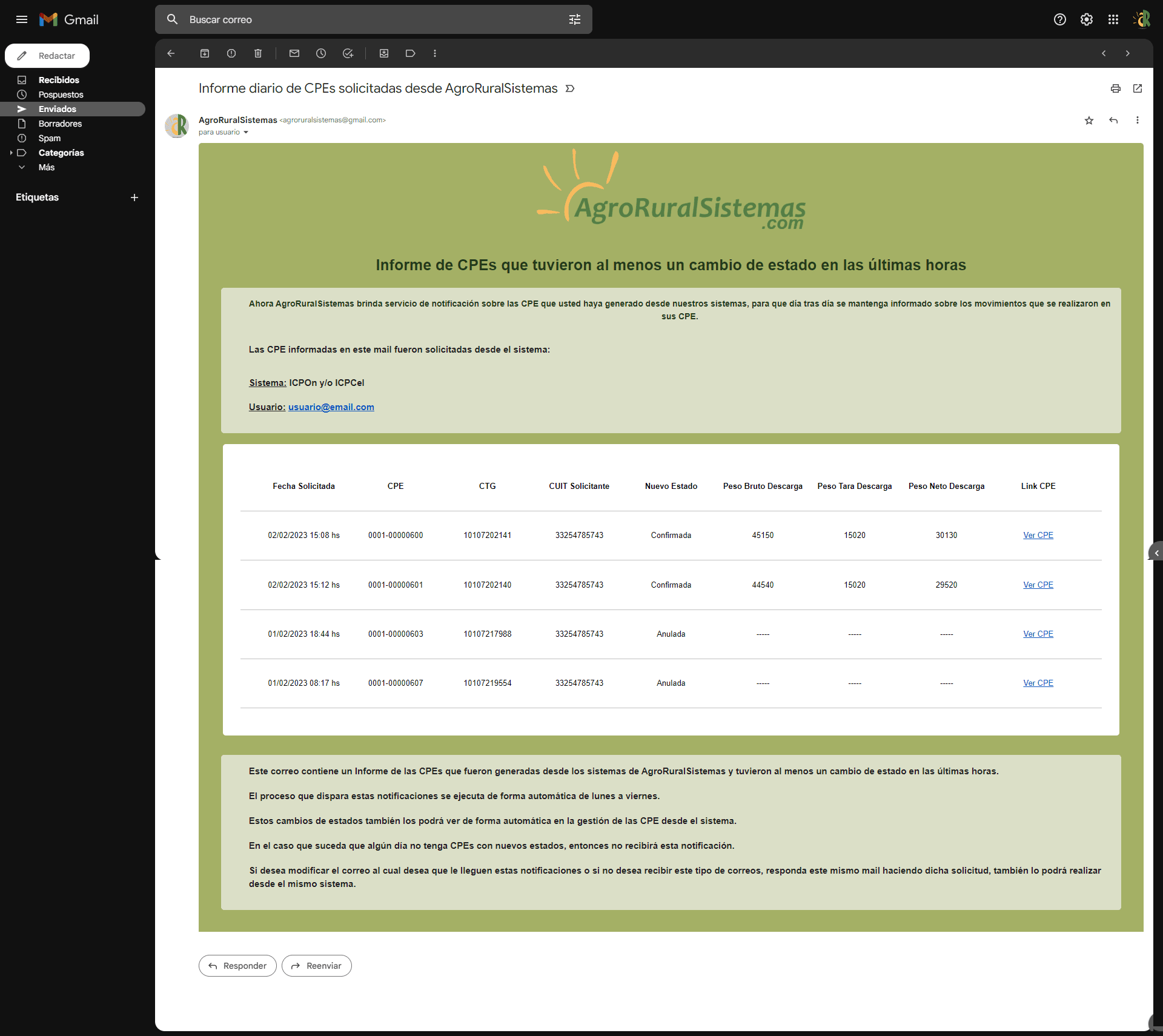Go to the newer email arrow
The width and height of the screenshot is (1163, 1036).
[1104, 53]
